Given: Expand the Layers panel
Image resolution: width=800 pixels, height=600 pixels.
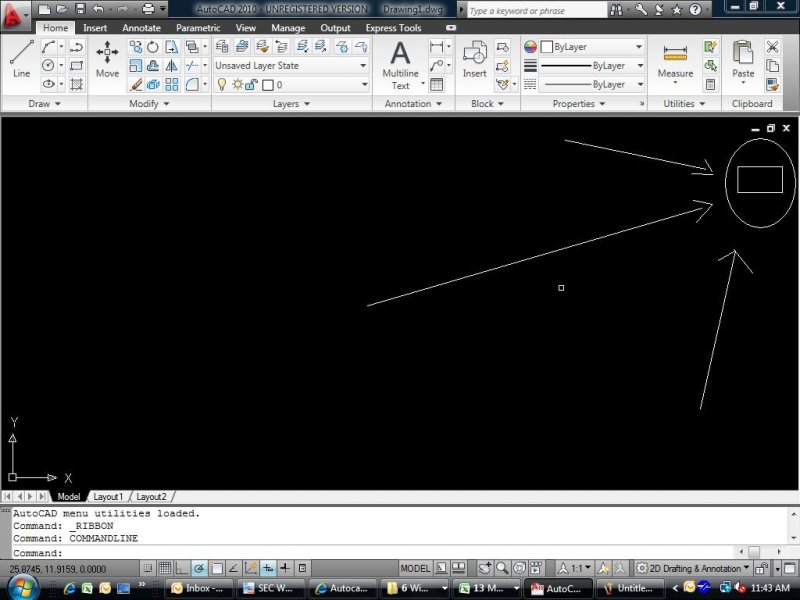Looking at the screenshot, I should [291, 104].
